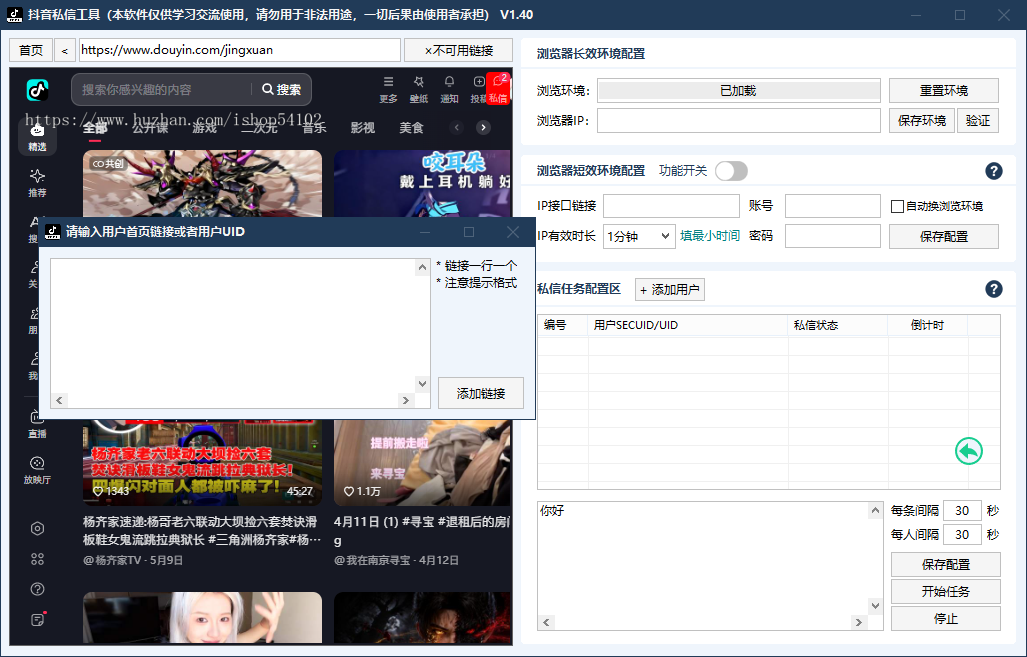Screen dimensions: 1027x657
Task: Open the 杨齐家速递 video thumbnail
Action: point(202,462)
